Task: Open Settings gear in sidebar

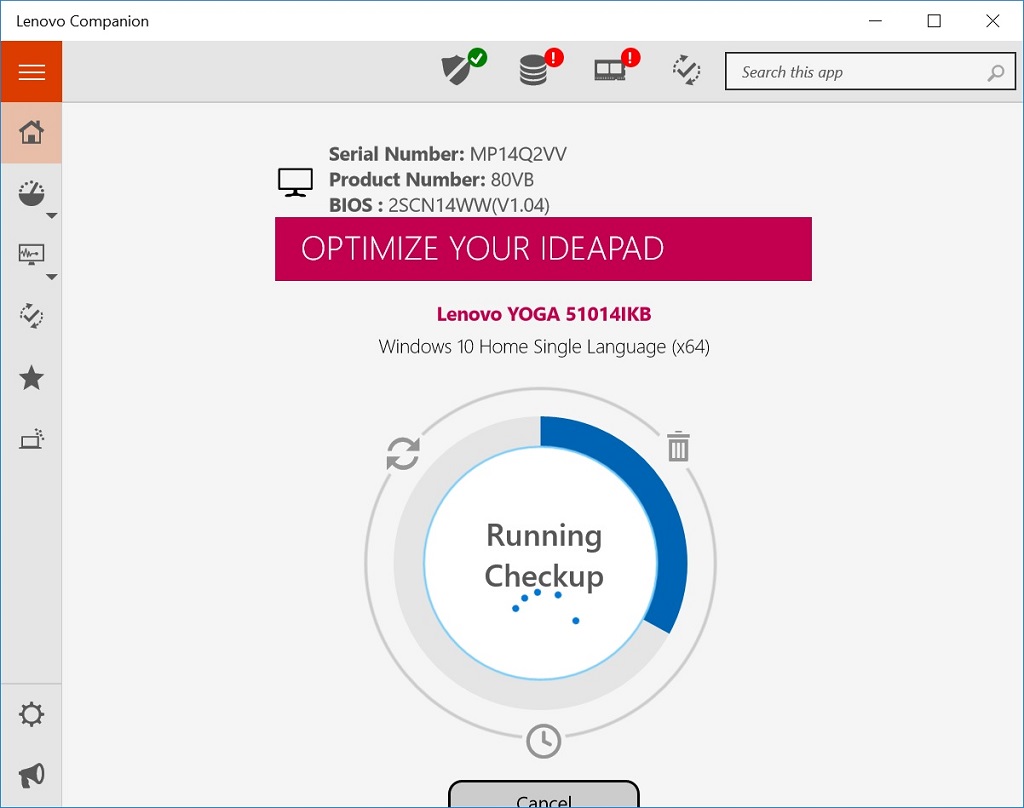Action: pyautogui.click(x=31, y=714)
